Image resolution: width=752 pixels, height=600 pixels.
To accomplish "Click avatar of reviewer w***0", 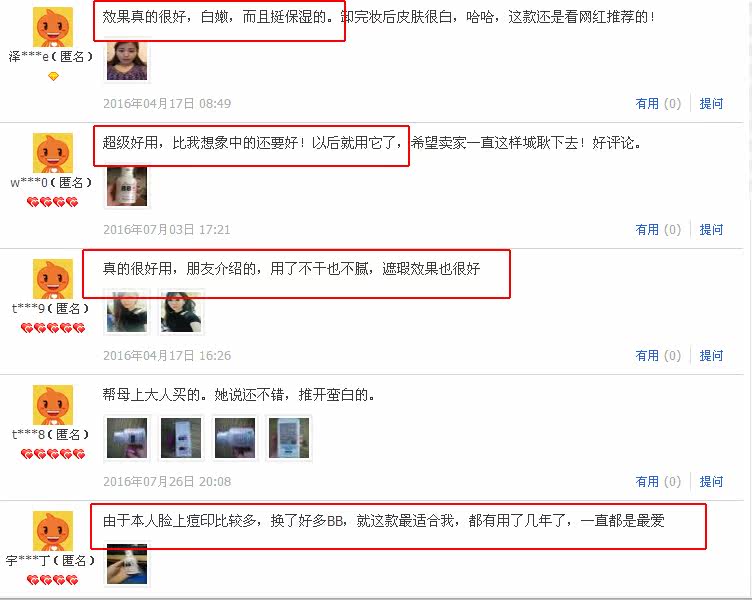I will pyautogui.click(x=53, y=153).
